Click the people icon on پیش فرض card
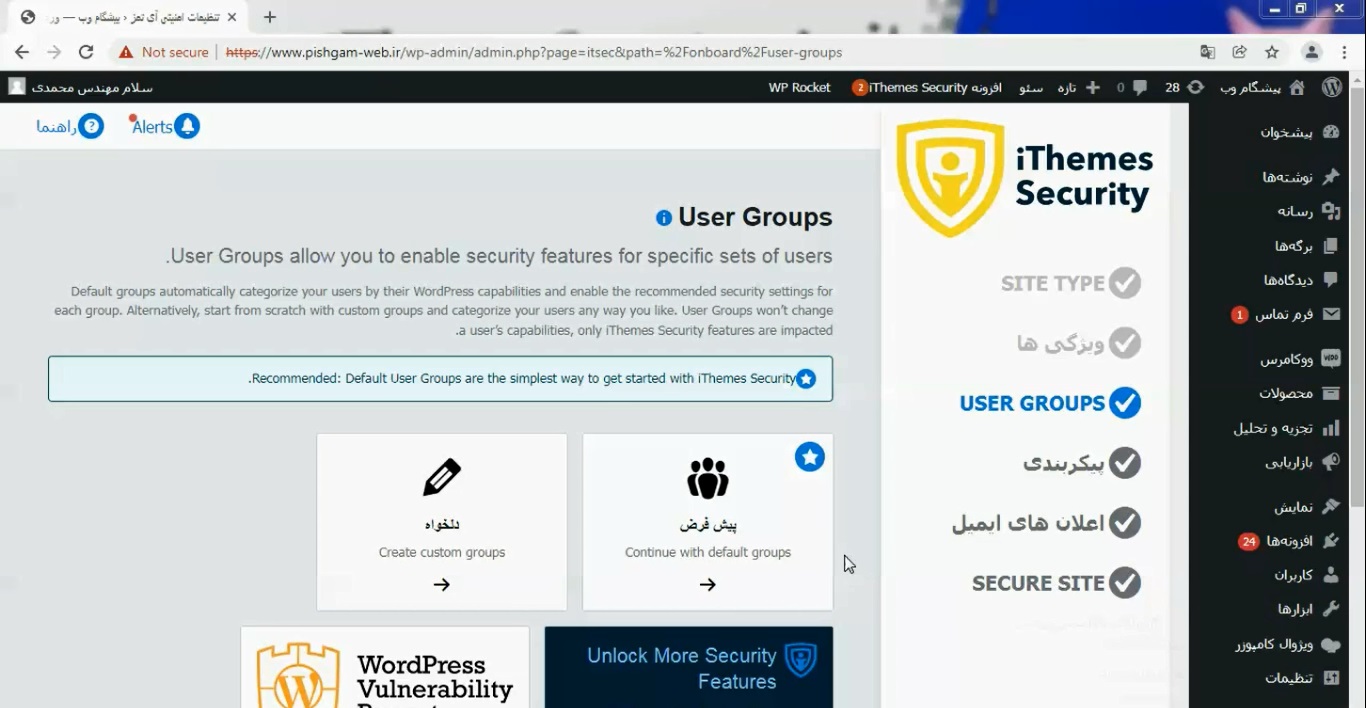Screen dimensions: 1366x708 708,478
